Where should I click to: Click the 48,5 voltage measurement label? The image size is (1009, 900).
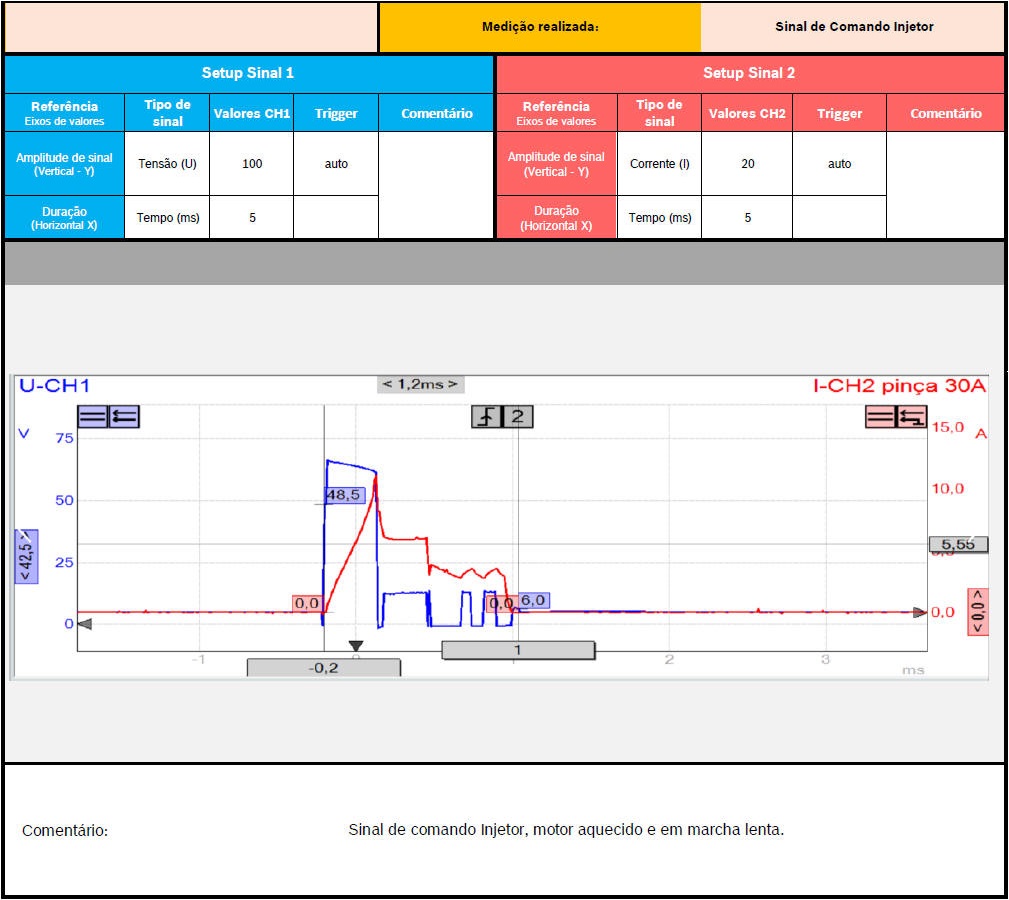[343, 495]
